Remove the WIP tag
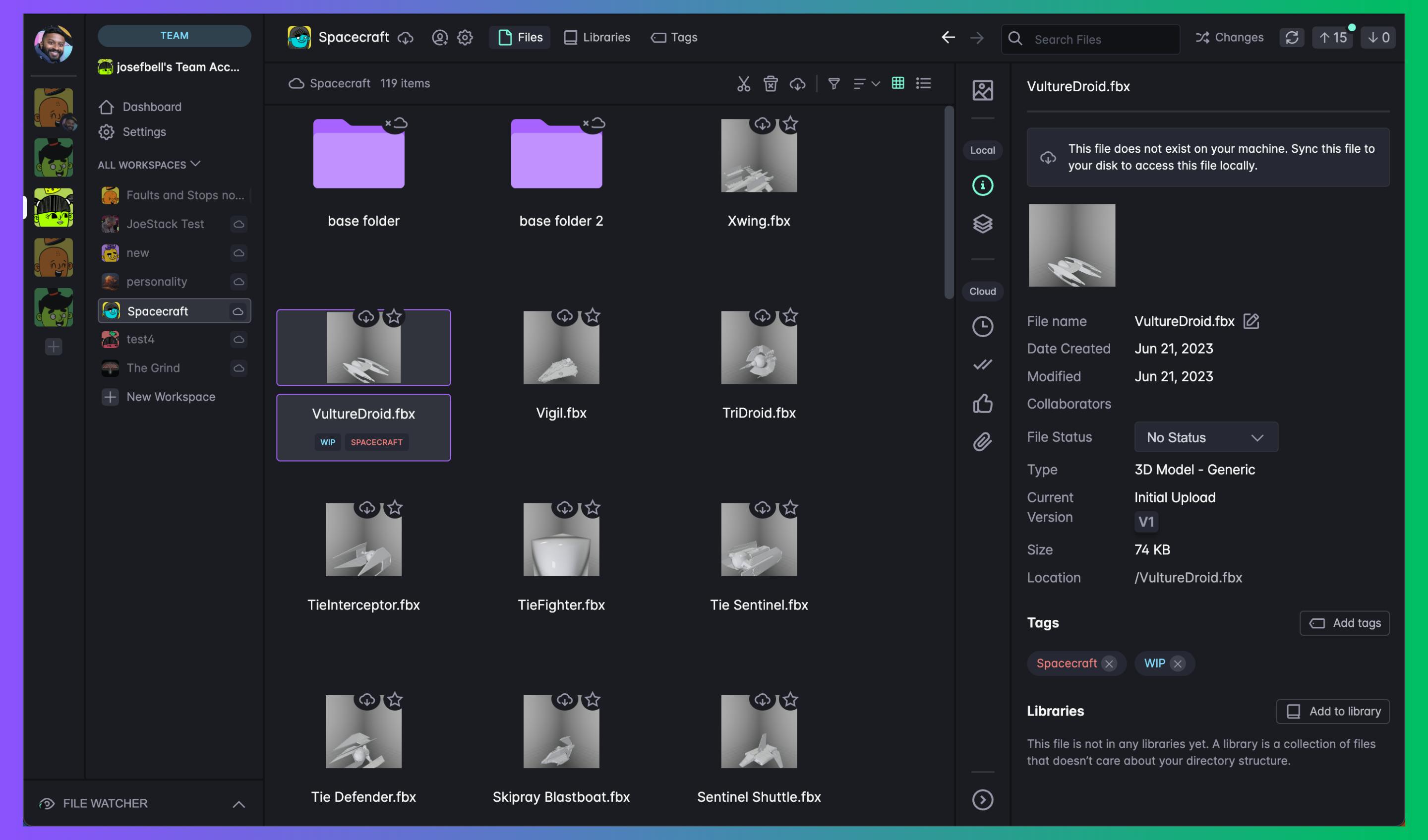Image resolution: width=1428 pixels, height=840 pixels. [1178, 664]
